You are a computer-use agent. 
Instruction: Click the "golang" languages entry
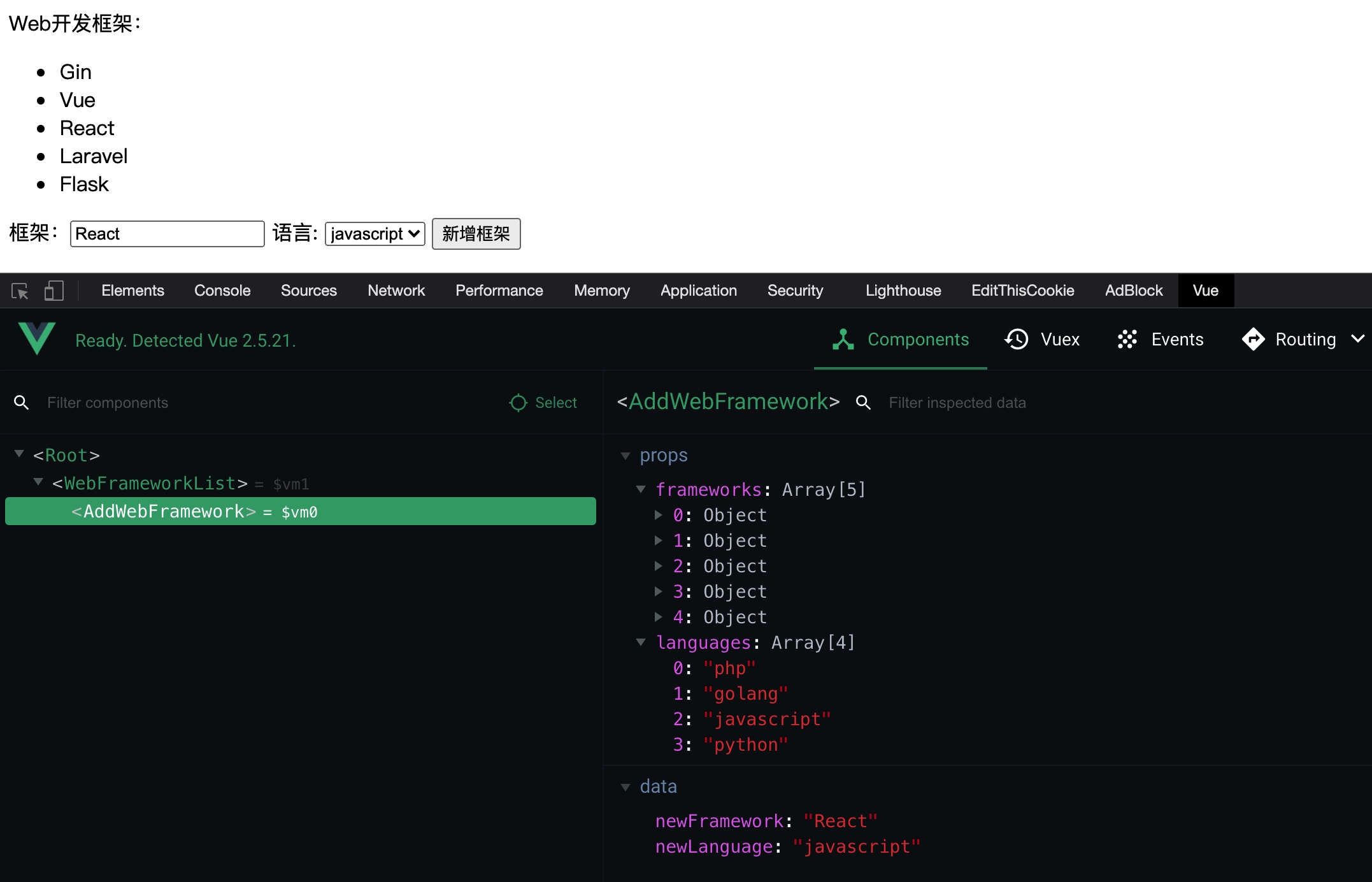746,693
